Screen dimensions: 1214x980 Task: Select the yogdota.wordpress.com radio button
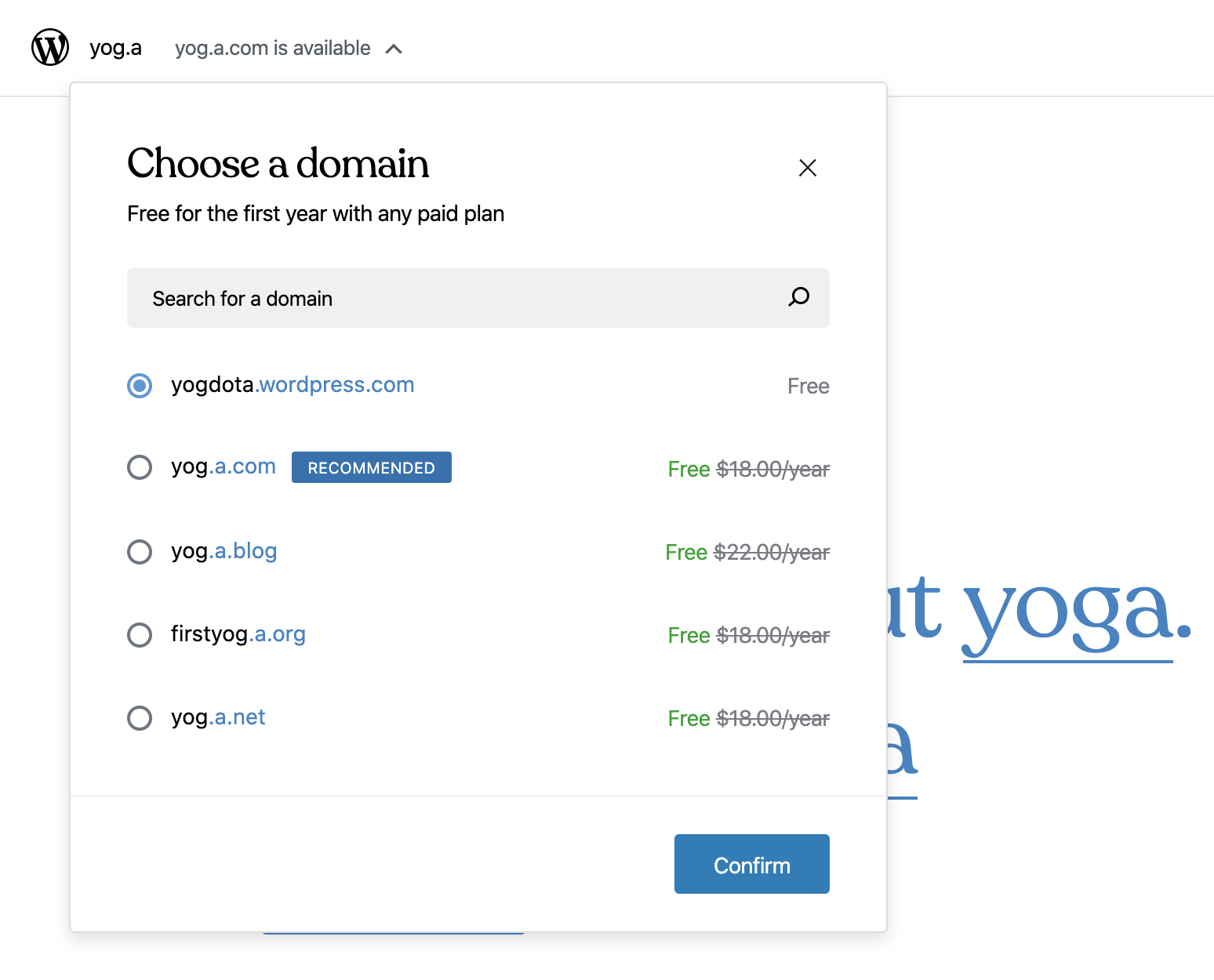point(139,386)
